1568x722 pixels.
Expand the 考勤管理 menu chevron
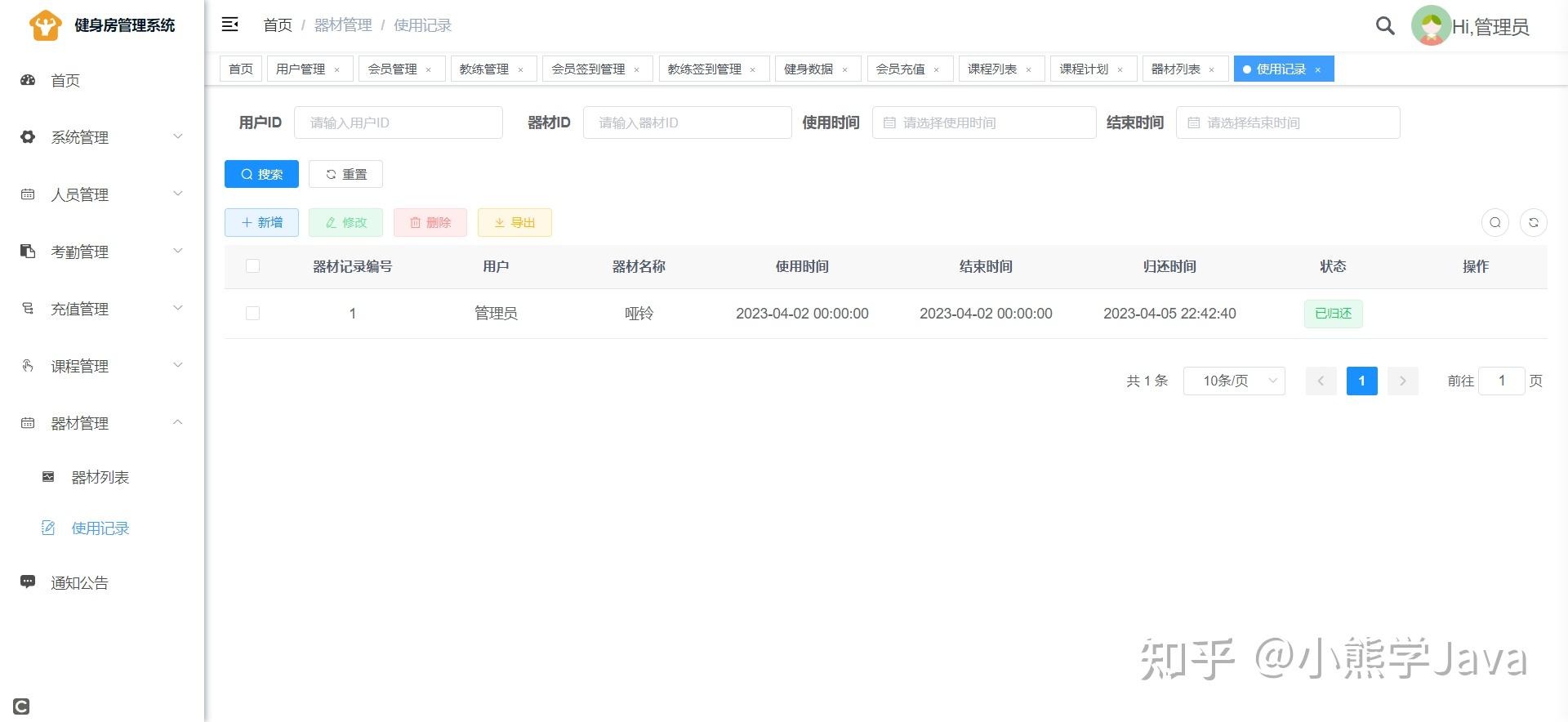tap(178, 251)
